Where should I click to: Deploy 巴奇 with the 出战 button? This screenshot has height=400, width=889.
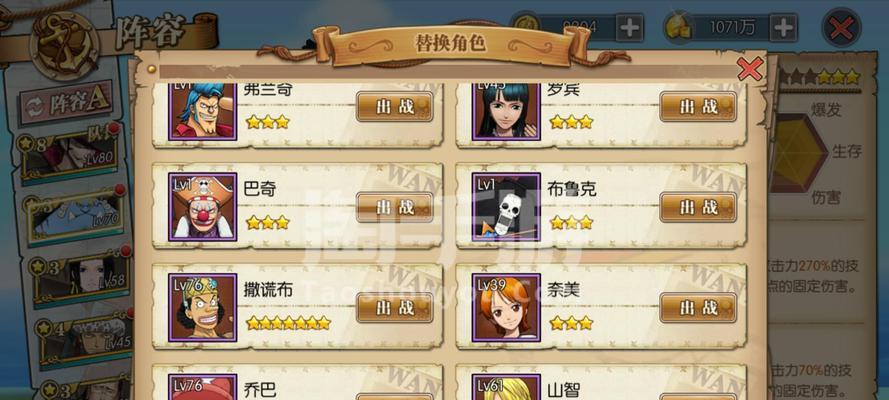[x=395, y=207]
